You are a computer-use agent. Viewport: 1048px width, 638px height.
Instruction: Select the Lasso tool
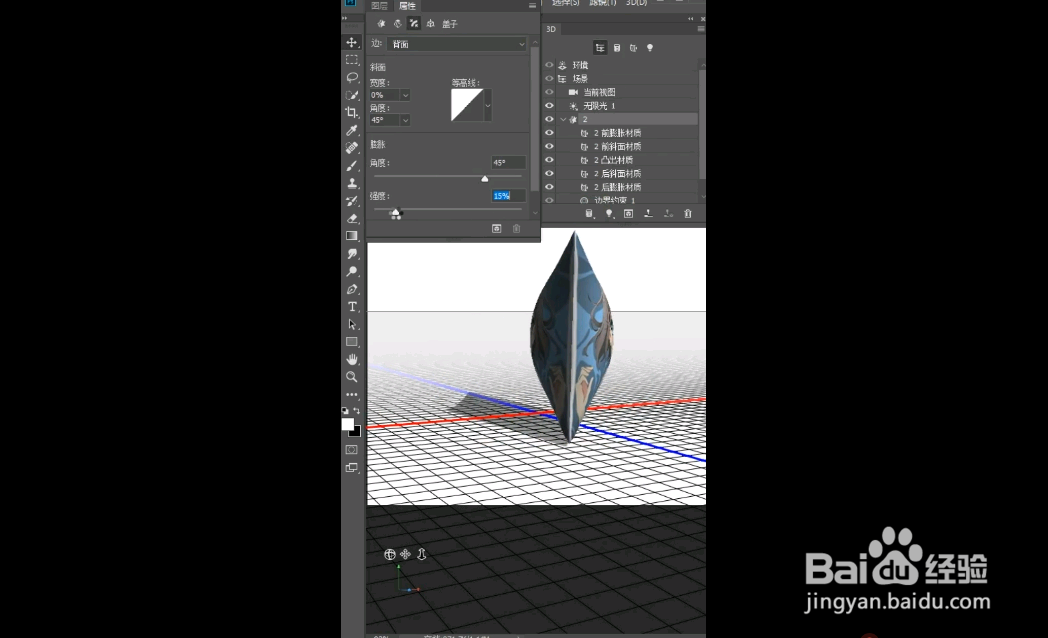click(352, 79)
